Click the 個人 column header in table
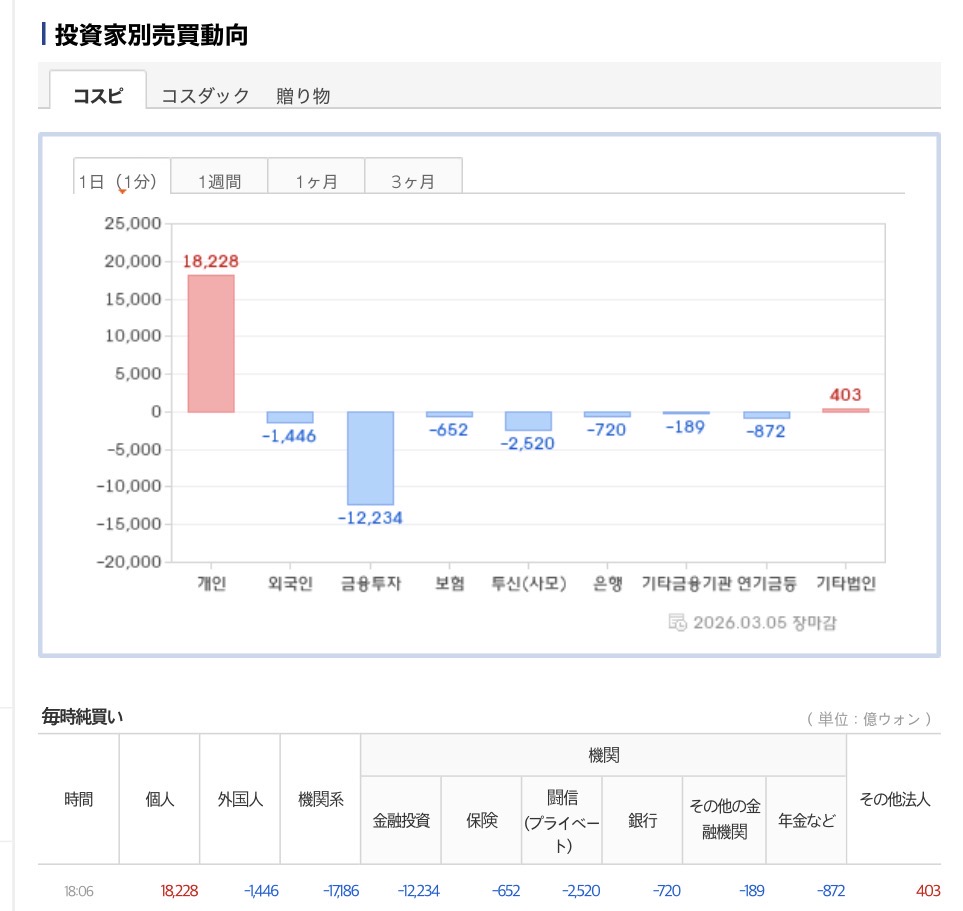Screen dimensions: 963x911 pyautogui.click(x=159, y=799)
